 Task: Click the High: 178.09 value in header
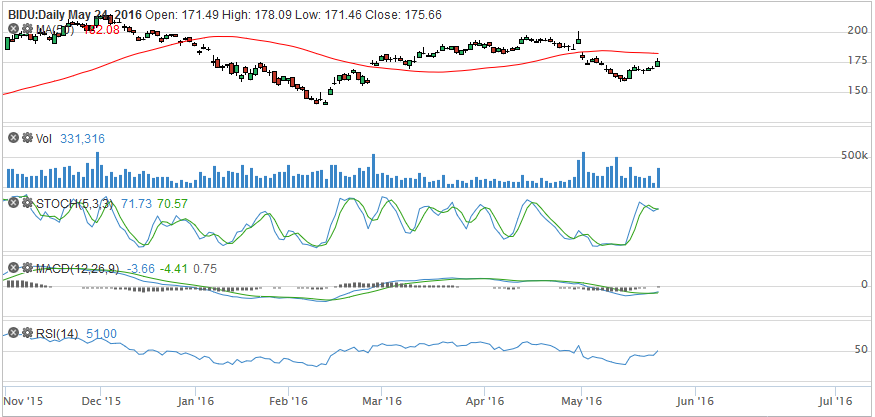coord(256,15)
